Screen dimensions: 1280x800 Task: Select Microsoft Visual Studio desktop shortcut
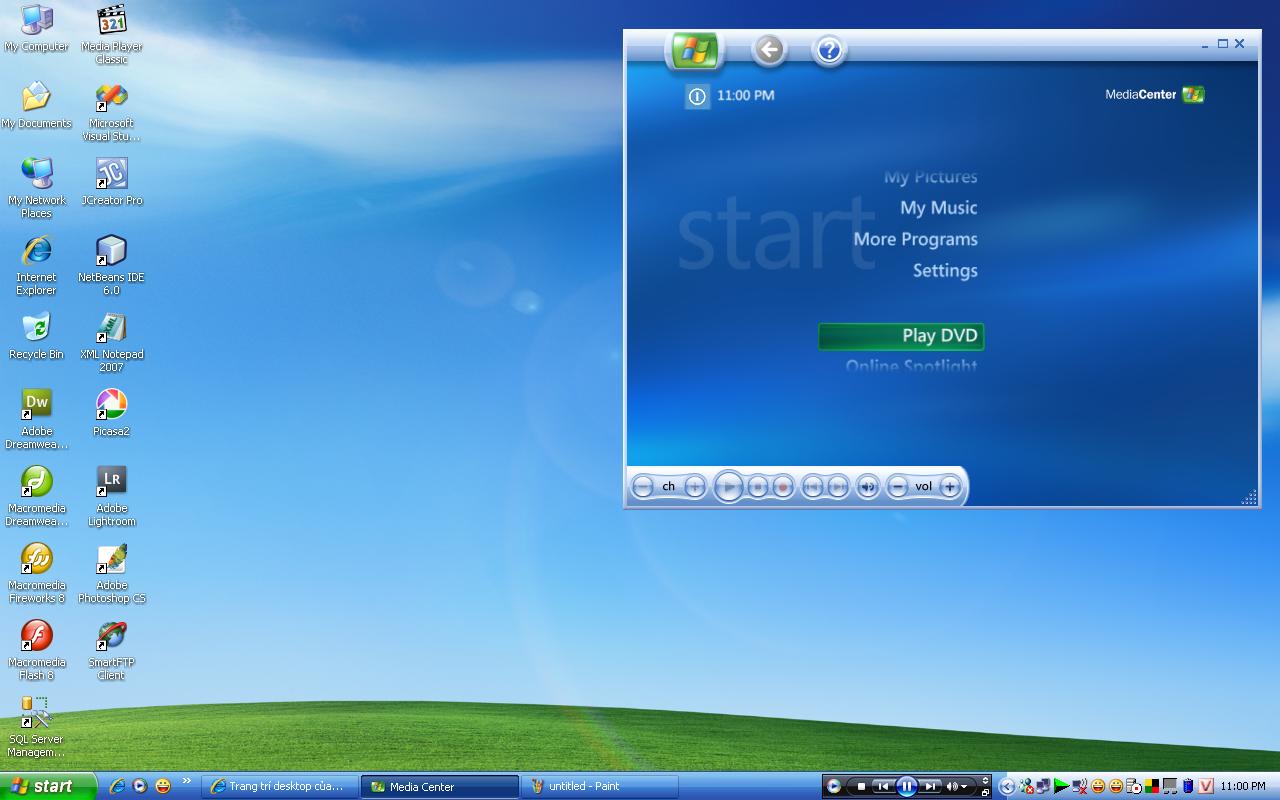(x=111, y=112)
